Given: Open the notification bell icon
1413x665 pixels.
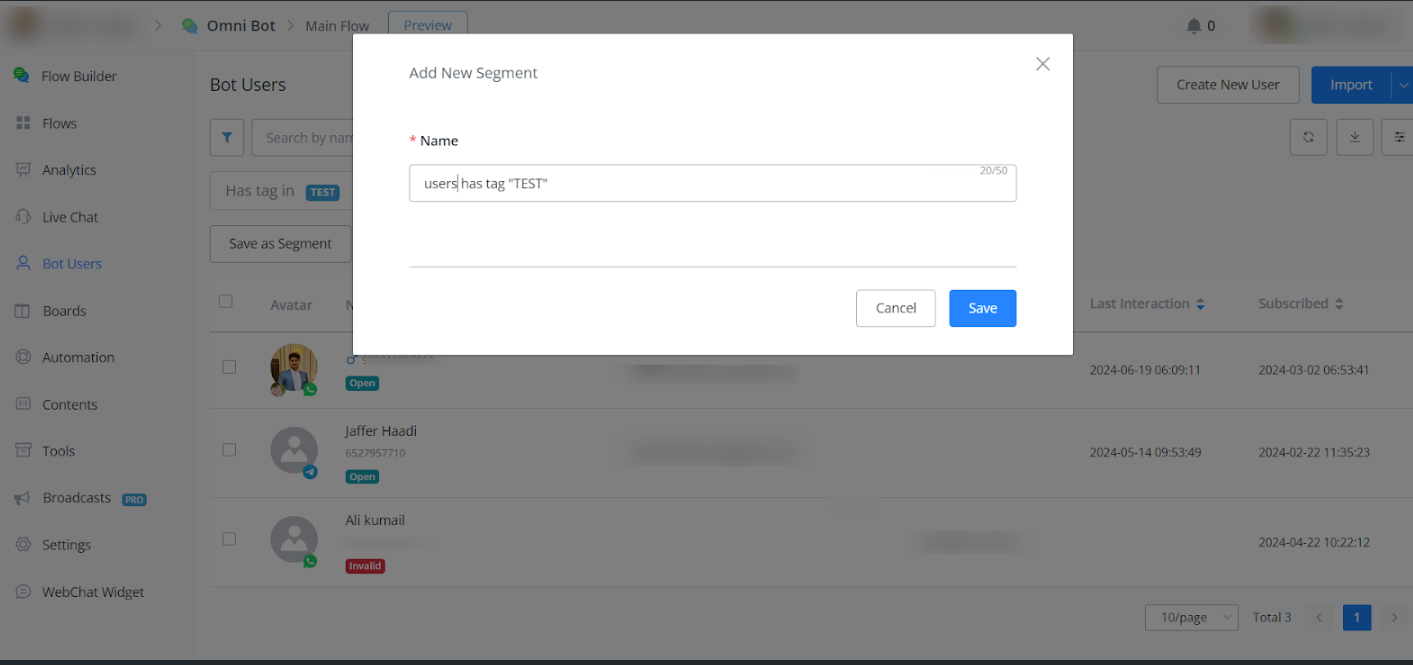Looking at the screenshot, I should [x=1194, y=26].
